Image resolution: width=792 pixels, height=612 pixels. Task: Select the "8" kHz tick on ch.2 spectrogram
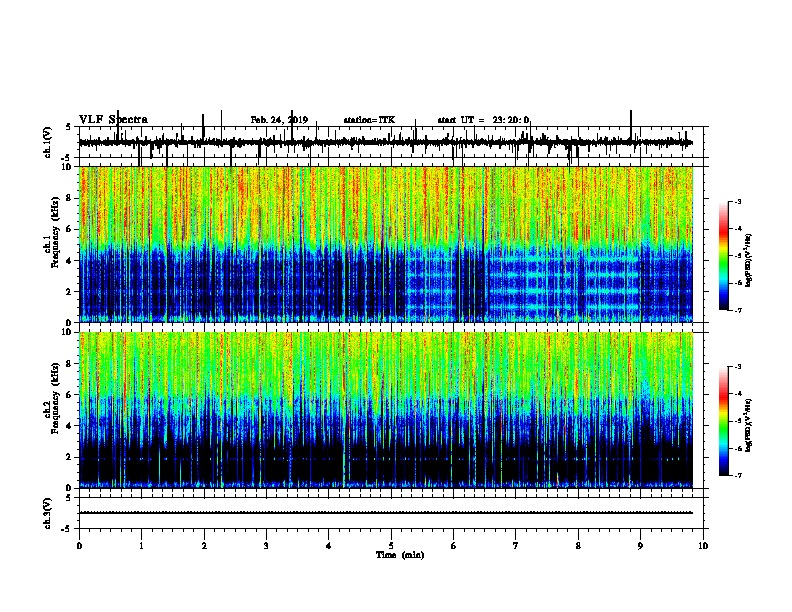point(70,364)
